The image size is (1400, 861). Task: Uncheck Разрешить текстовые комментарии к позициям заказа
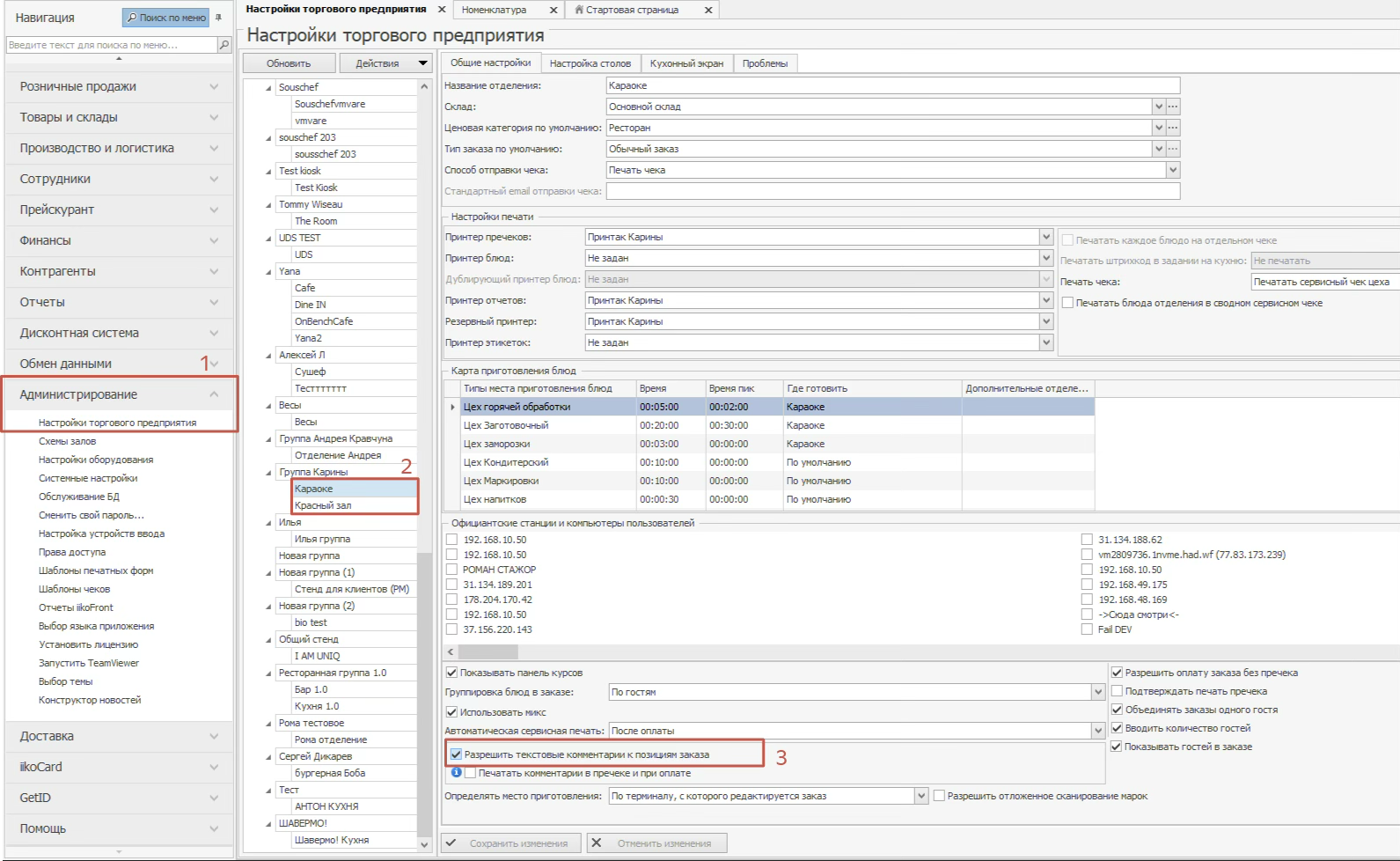click(x=456, y=754)
